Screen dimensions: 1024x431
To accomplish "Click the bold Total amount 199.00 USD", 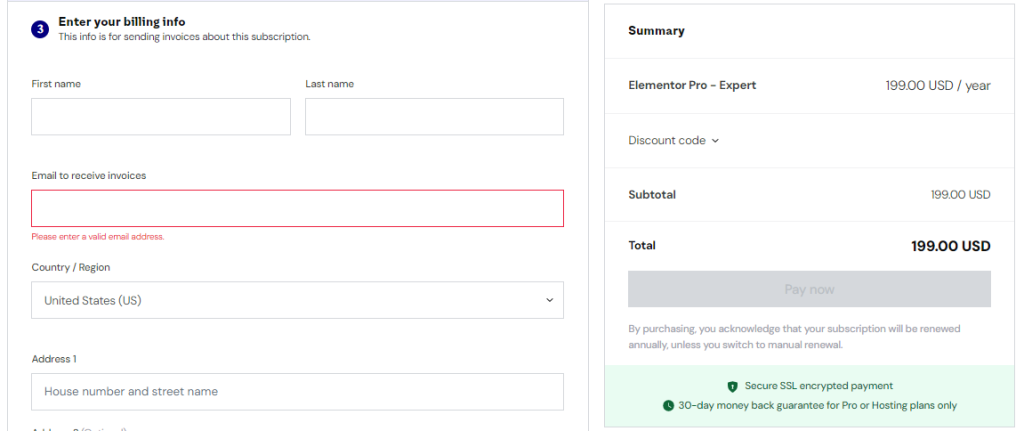I will click(951, 246).
